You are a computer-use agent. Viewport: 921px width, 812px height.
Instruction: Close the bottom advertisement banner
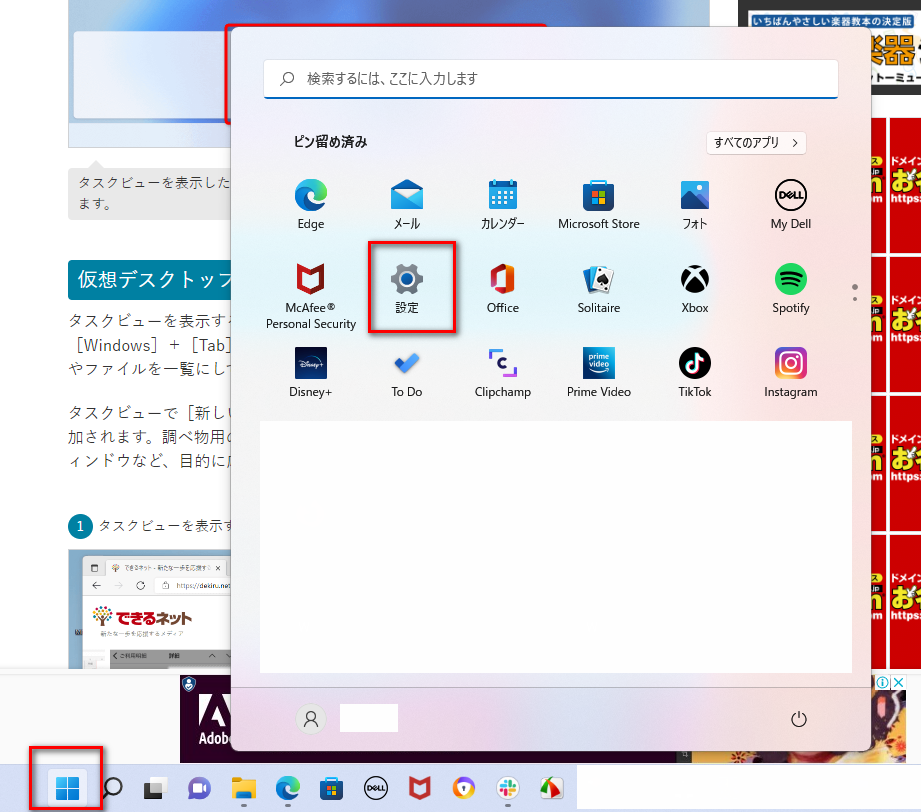[x=898, y=682]
